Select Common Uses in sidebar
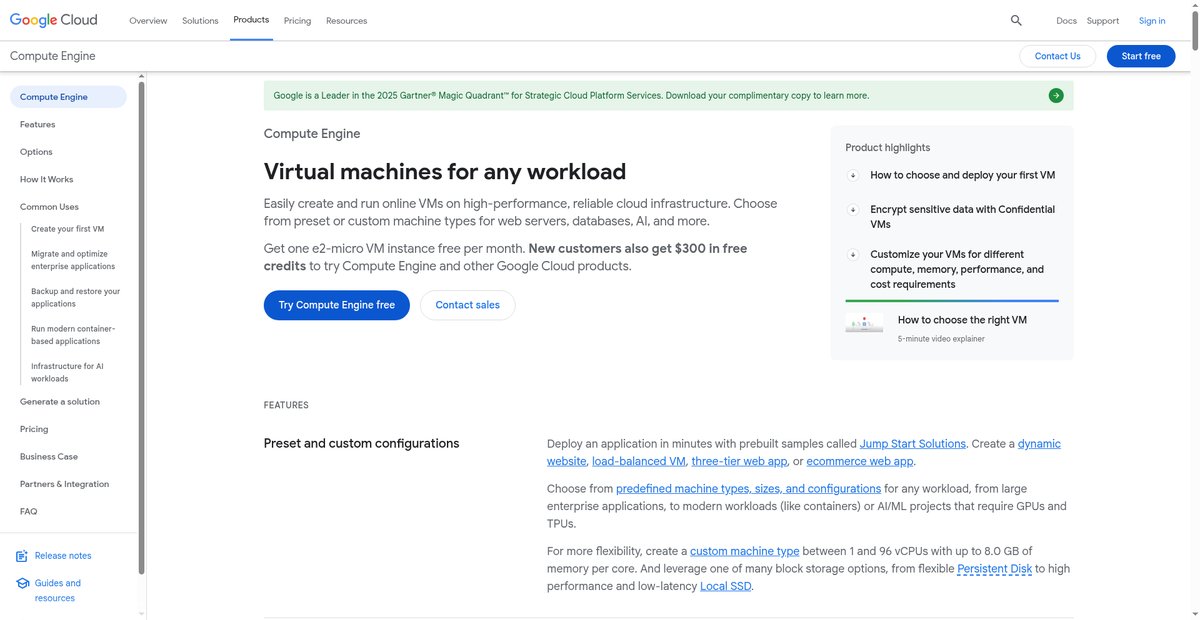 [x=49, y=207]
